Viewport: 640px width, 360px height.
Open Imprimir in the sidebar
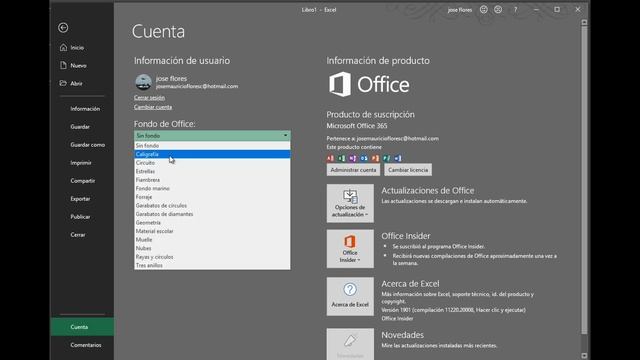coord(82,162)
